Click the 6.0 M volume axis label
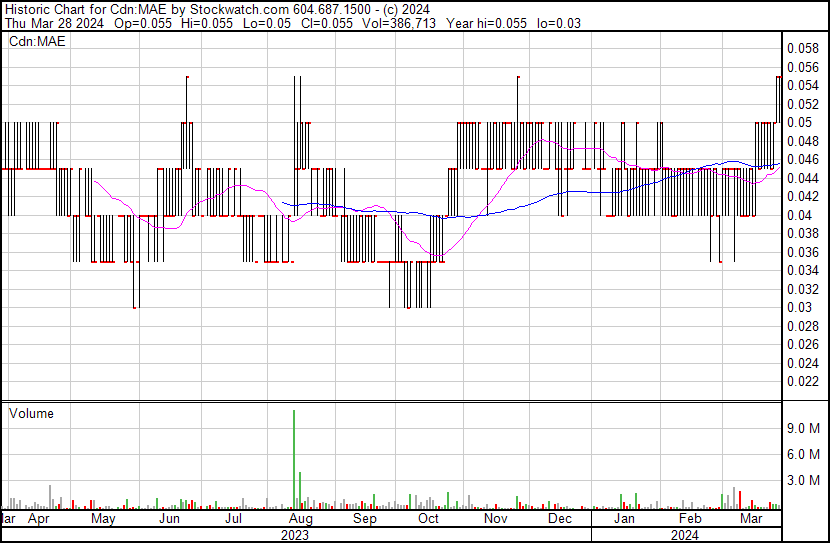Image resolution: width=830 pixels, height=543 pixels. coord(804,454)
